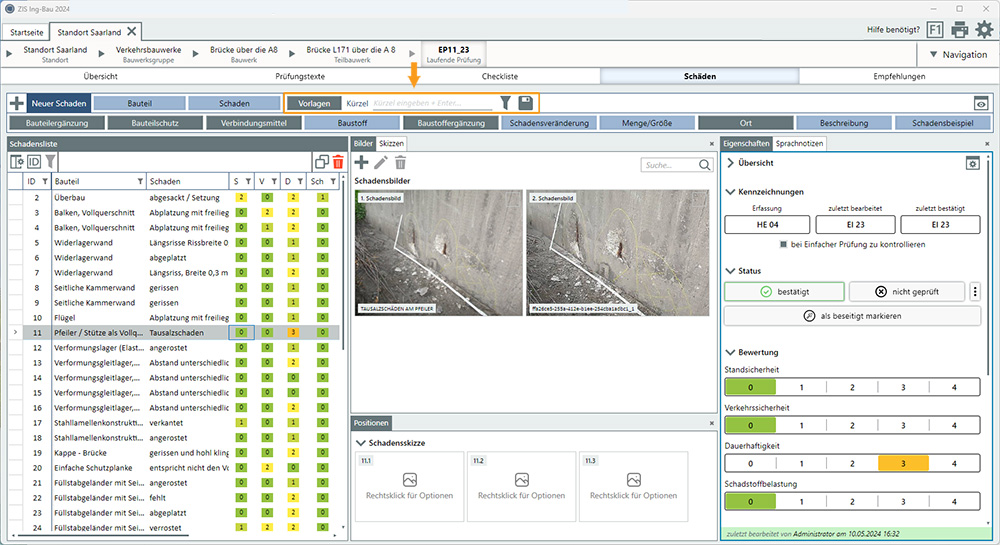
Task: Enable 'bei Einfacher Prüfung zu kontrollieren' checkbox
Action: [784, 244]
